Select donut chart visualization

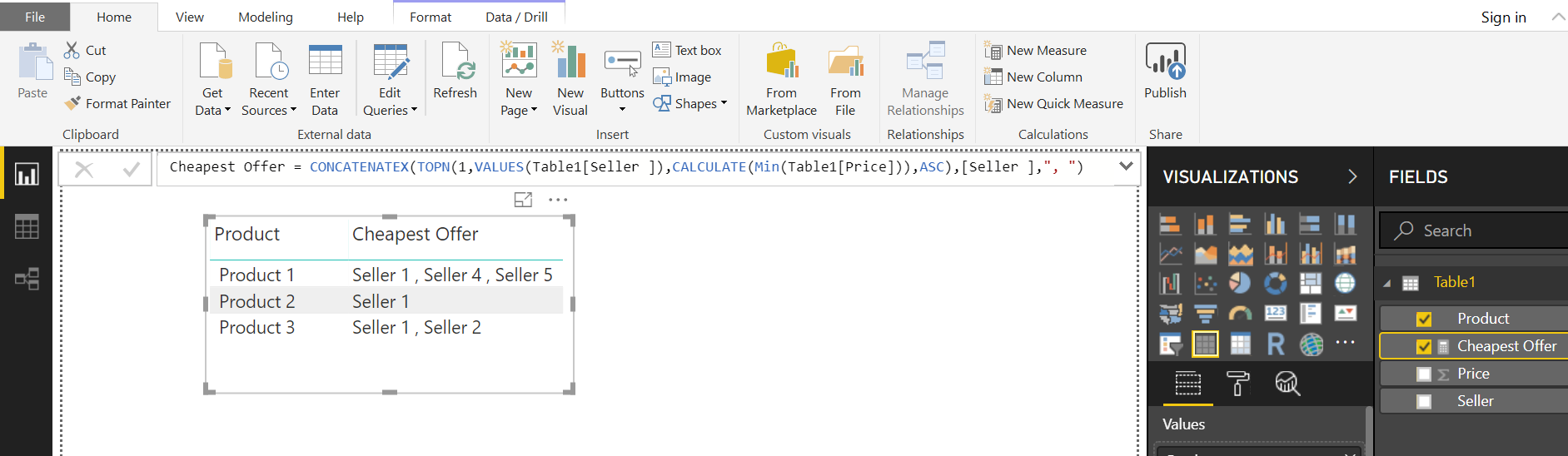pyautogui.click(x=1275, y=284)
